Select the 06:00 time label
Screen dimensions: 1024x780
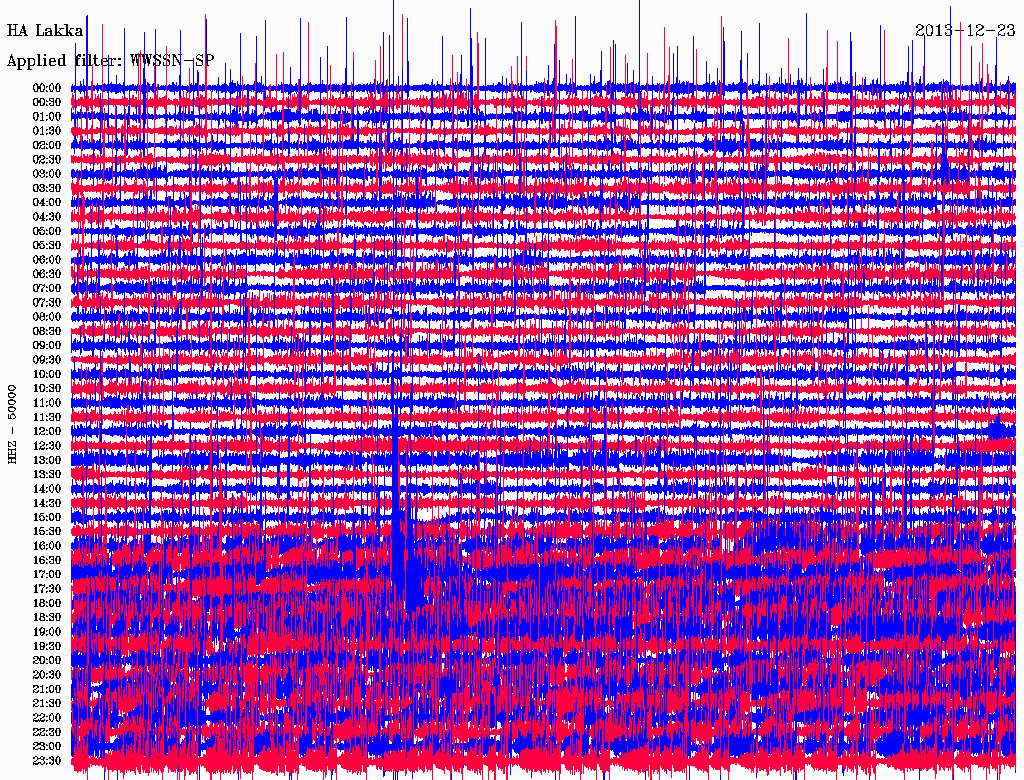point(47,259)
